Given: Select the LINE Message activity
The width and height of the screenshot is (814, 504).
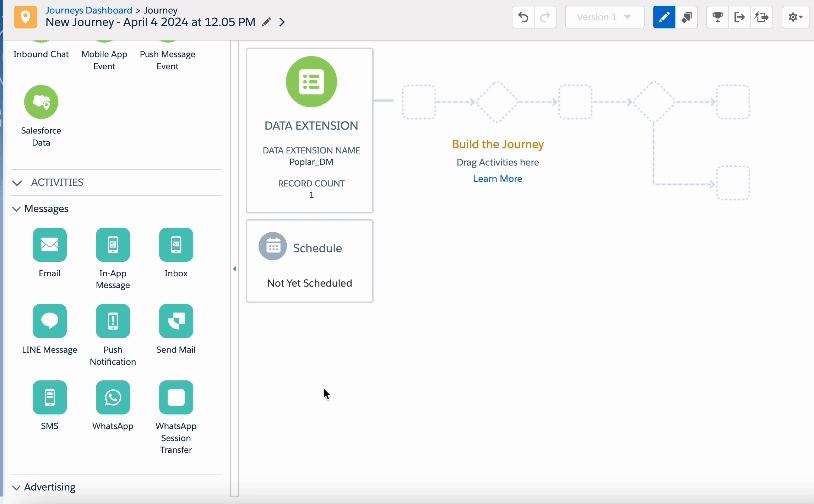Looking at the screenshot, I should tap(49, 321).
